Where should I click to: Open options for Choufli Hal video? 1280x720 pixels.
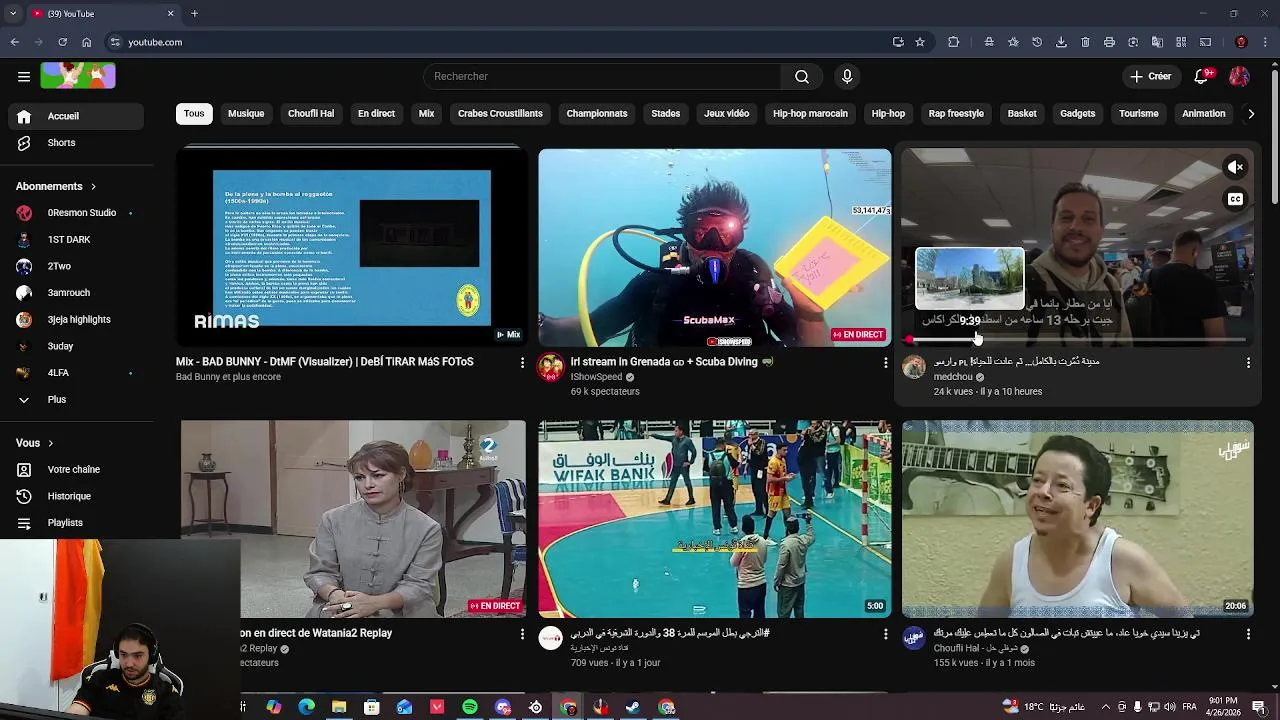(1248, 634)
